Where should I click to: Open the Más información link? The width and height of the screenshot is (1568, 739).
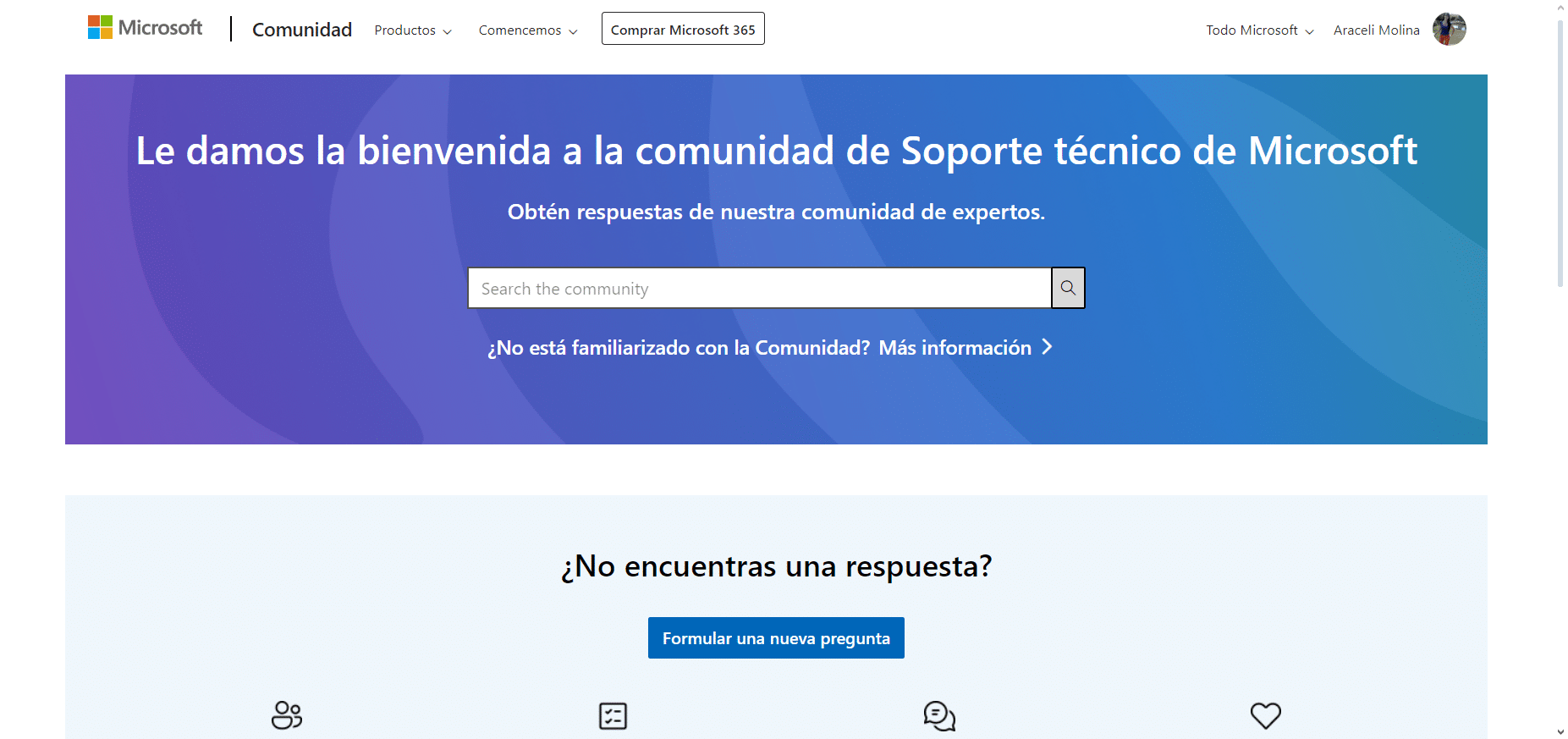[955, 348]
